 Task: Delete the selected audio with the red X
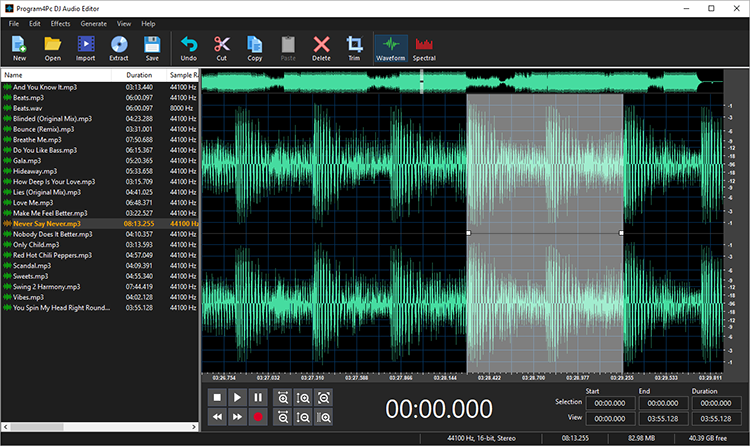pos(321,47)
